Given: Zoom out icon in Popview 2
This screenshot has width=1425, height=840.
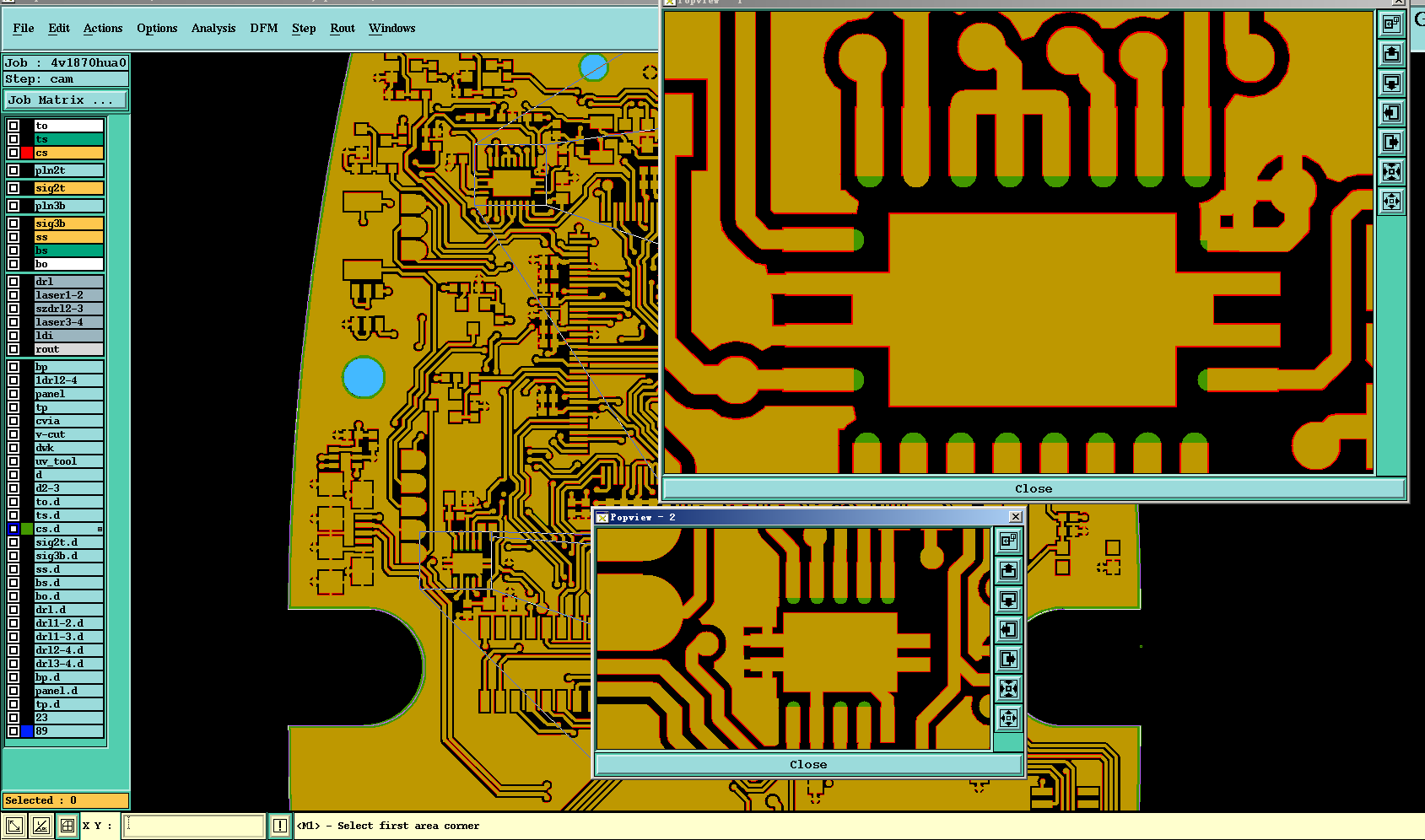Looking at the screenshot, I should pyautogui.click(x=1008, y=719).
